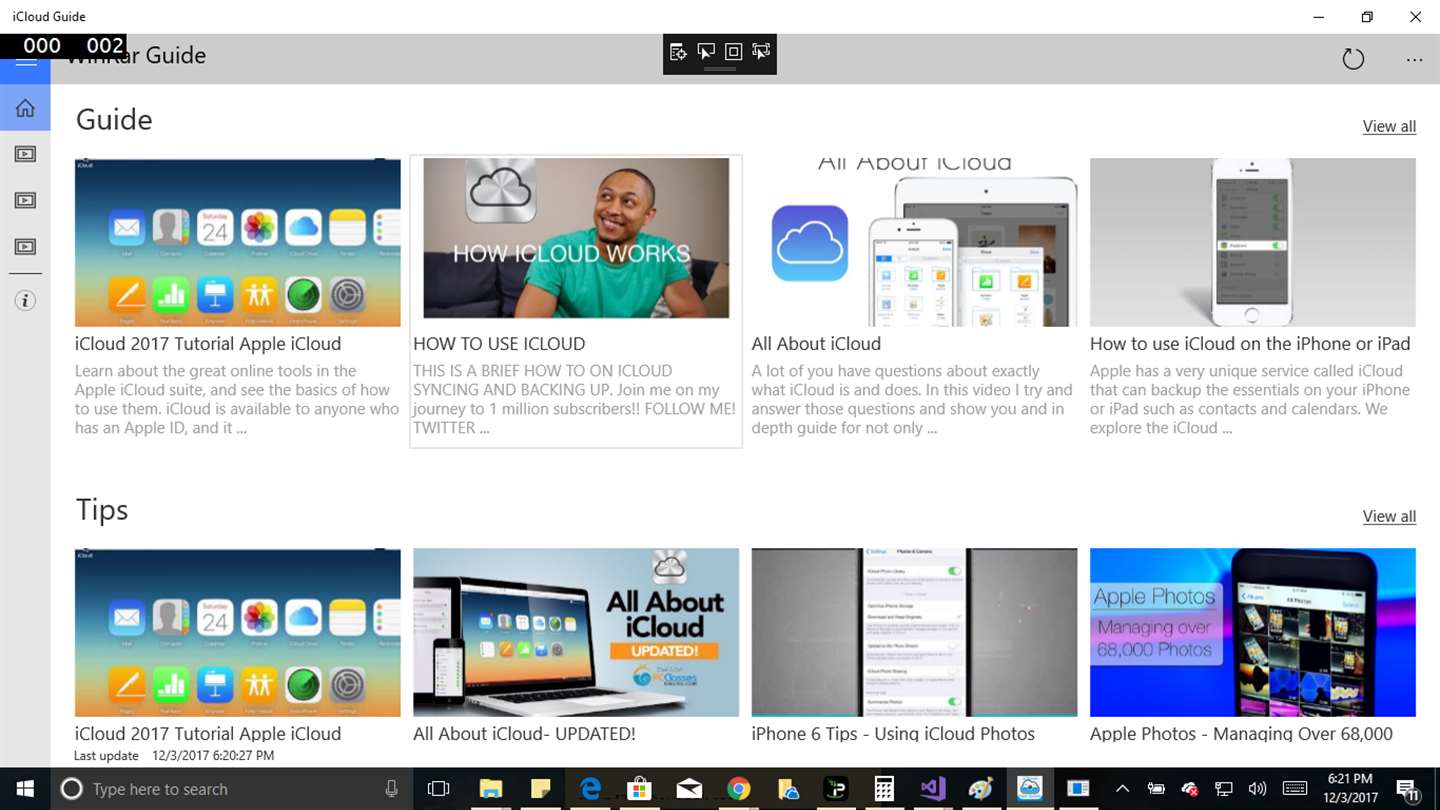View all items in the Guide section
Screen dimensions: 1440x810
point(1389,126)
